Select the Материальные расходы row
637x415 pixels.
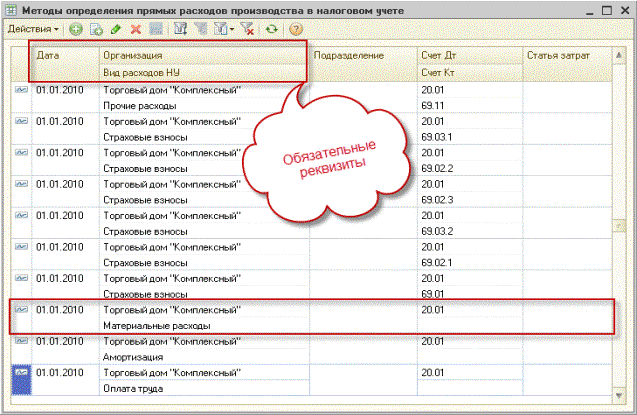312,318
